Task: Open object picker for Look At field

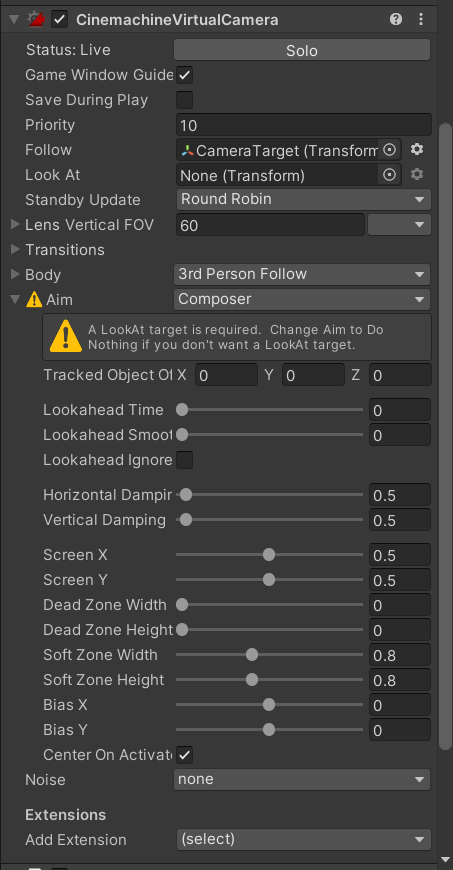Action: pos(390,175)
